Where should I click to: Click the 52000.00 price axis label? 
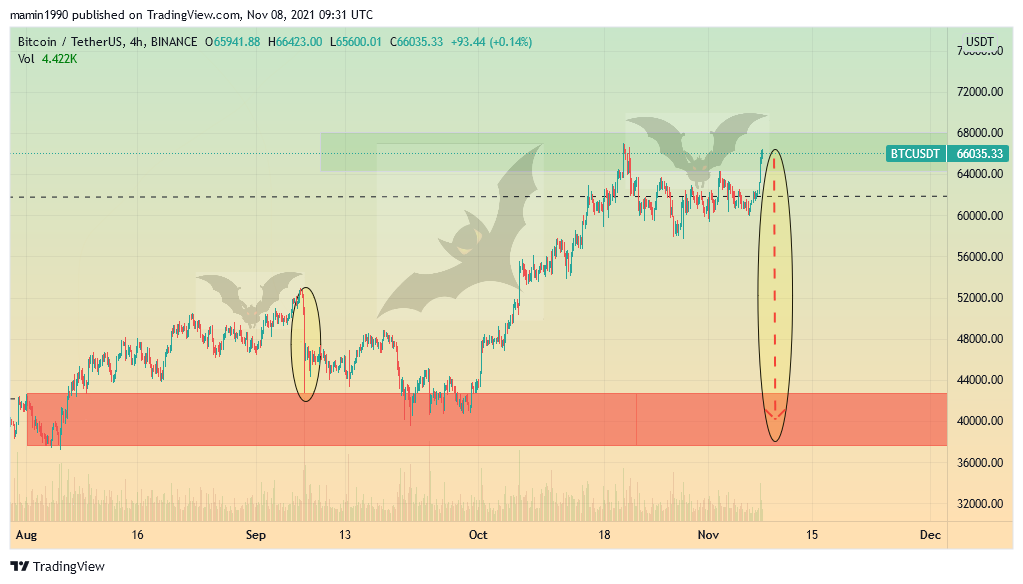click(979, 298)
